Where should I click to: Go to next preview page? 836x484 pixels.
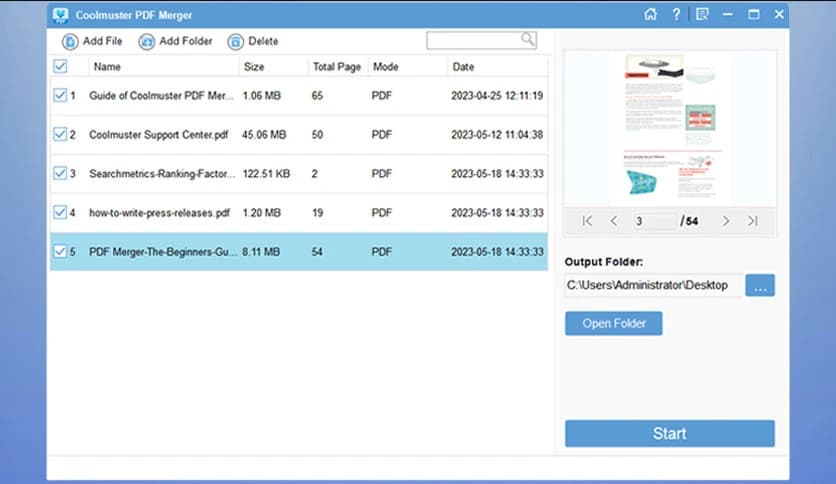click(725, 221)
